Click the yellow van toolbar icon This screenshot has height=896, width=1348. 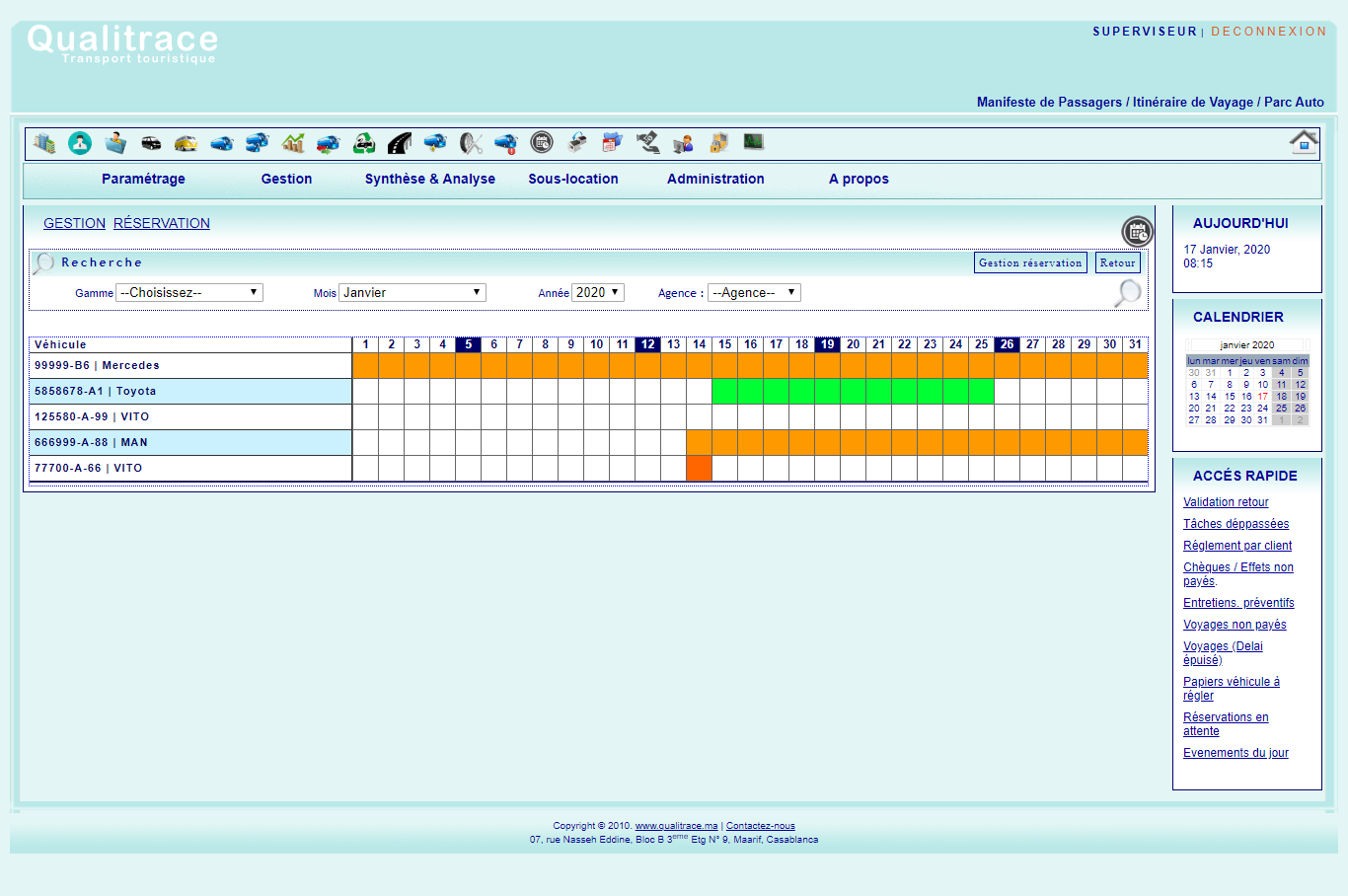click(x=186, y=143)
